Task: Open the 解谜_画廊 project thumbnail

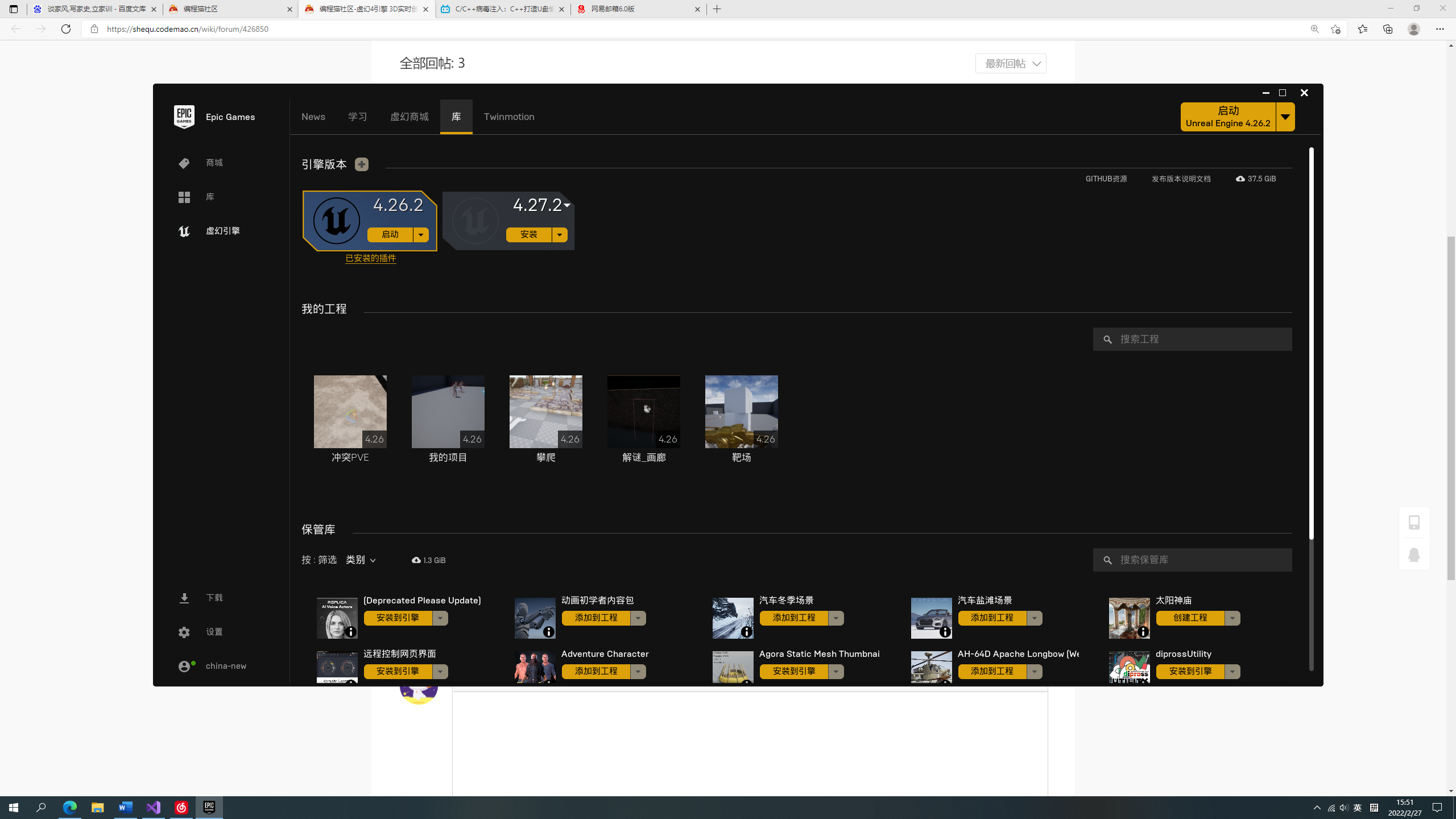Action: tap(644, 412)
